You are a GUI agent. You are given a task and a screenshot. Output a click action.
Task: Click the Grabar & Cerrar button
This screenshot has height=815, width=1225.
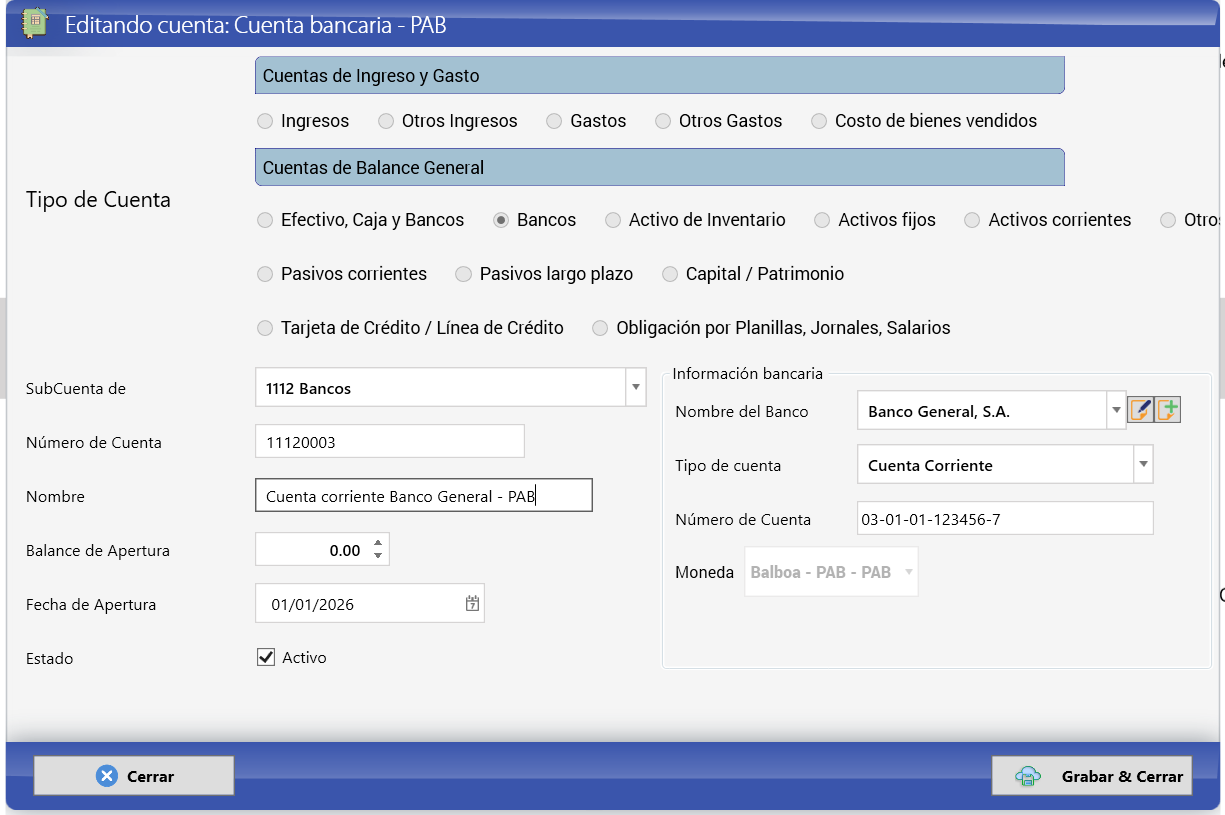coord(1092,776)
